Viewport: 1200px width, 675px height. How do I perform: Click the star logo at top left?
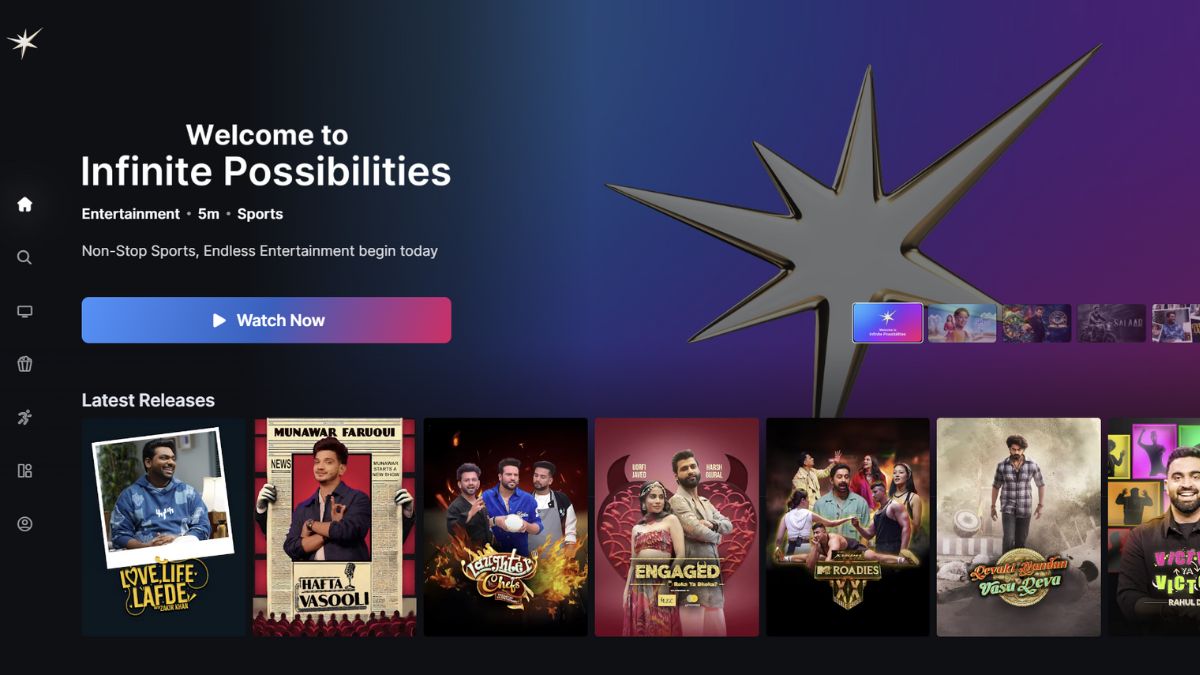[24, 42]
